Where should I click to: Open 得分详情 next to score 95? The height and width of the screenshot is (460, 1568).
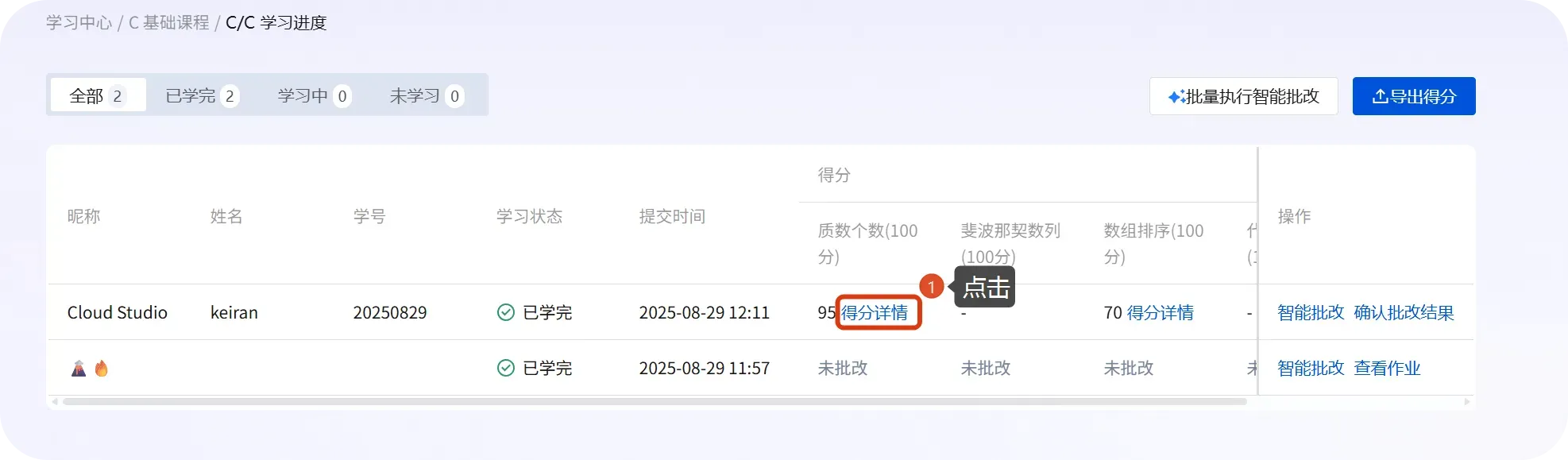(x=875, y=312)
